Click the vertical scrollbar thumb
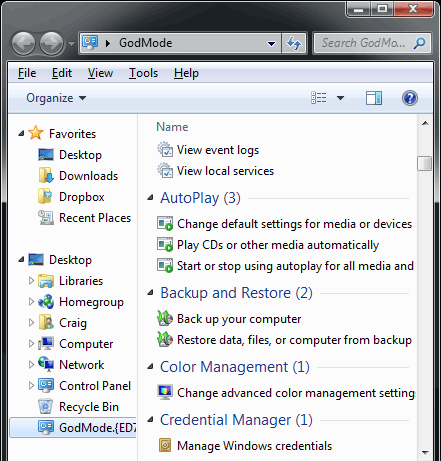Image resolution: width=441 pixels, height=461 pixels. point(425,163)
